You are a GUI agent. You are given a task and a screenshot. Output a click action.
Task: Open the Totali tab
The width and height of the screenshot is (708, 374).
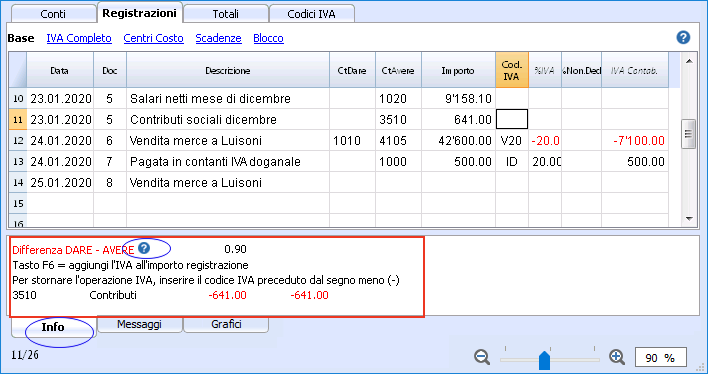tap(226, 14)
